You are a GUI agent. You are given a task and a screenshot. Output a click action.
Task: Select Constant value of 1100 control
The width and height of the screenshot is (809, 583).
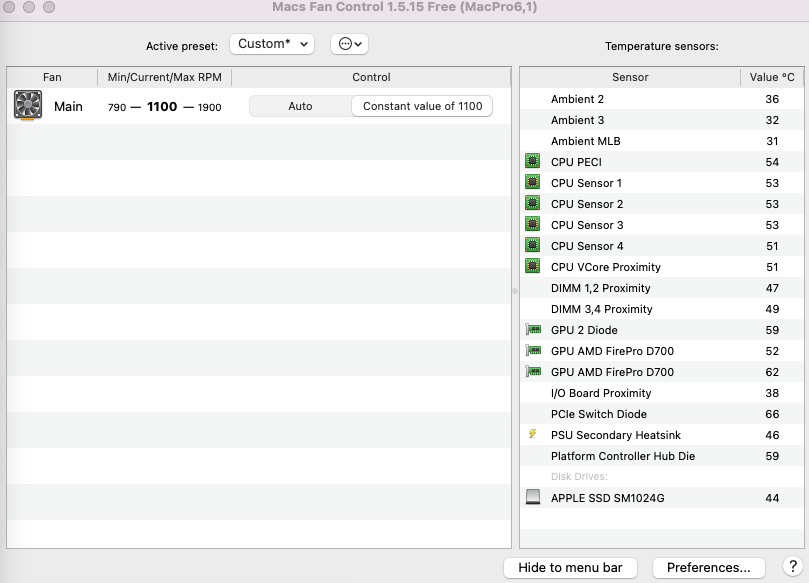[422, 106]
